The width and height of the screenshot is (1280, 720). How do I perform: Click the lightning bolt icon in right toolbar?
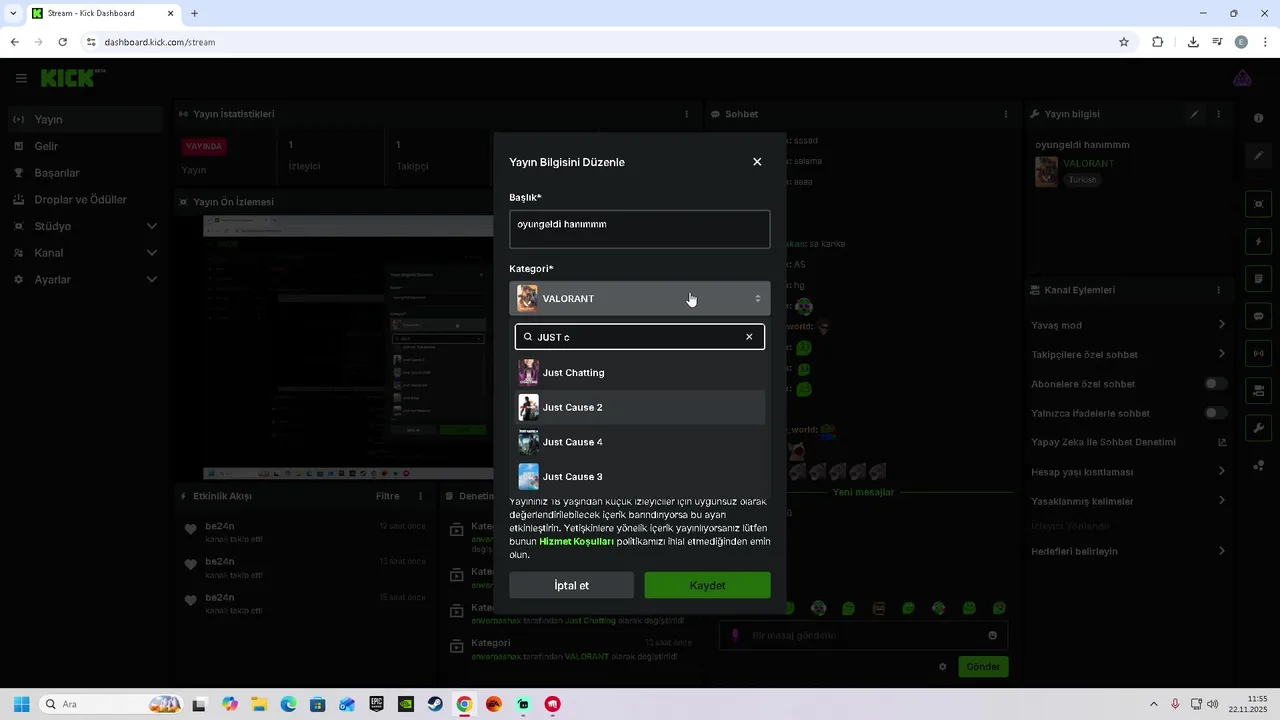click(1259, 242)
